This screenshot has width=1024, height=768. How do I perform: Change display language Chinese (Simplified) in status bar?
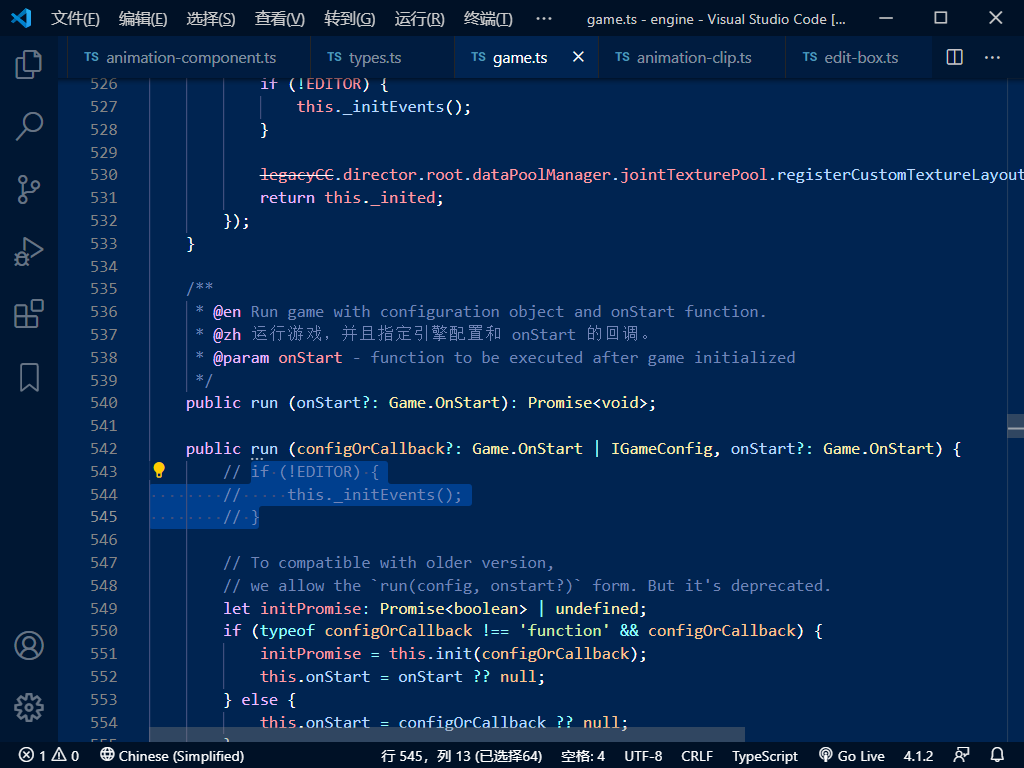(172, 756)
